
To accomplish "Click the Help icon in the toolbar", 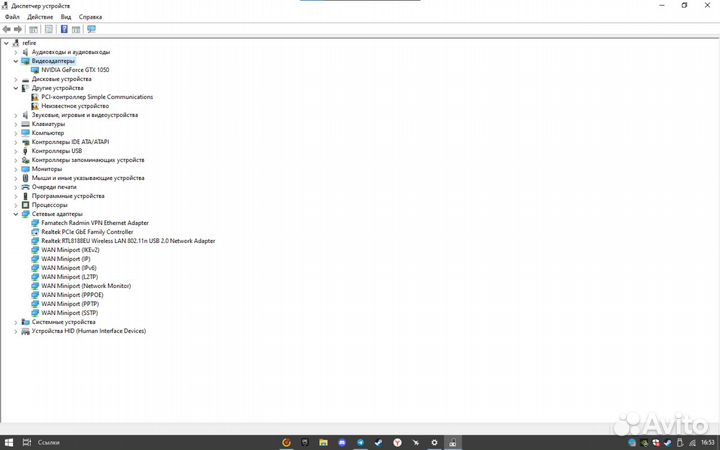I will tap(64, 29).
